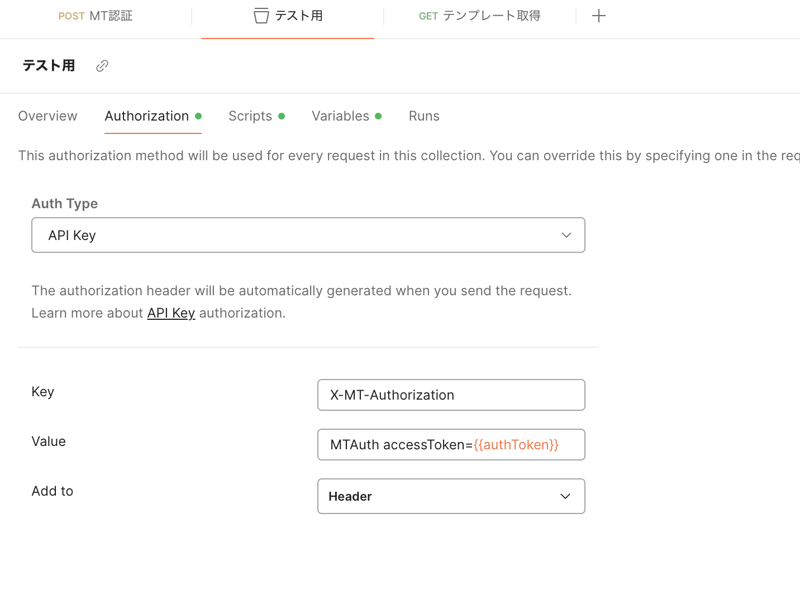
Task: Click the plus icon to open new tab
Action: [x=598, y=16]
